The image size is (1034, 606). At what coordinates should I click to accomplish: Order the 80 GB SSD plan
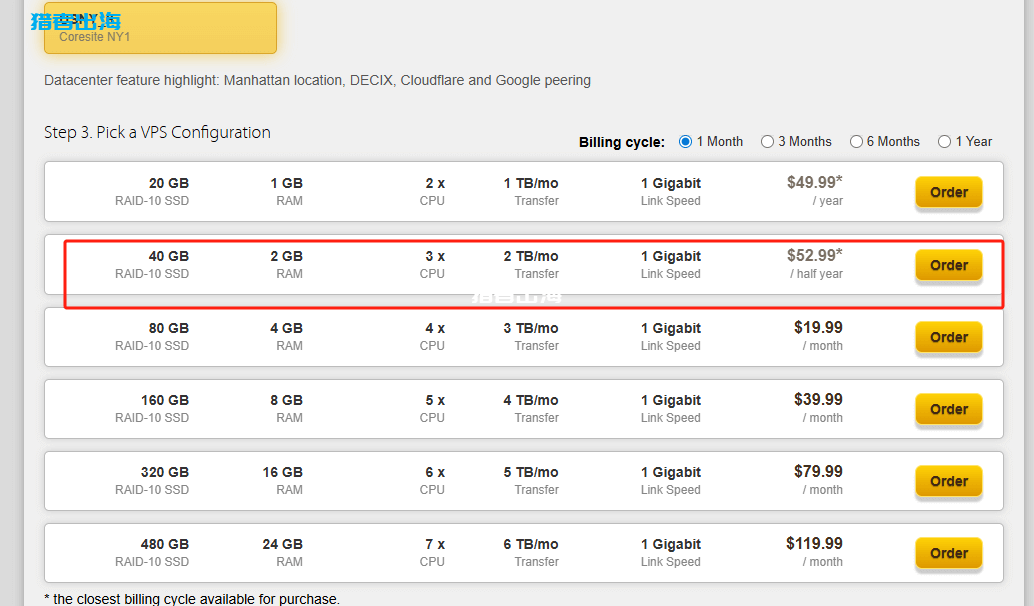[948, 337]
